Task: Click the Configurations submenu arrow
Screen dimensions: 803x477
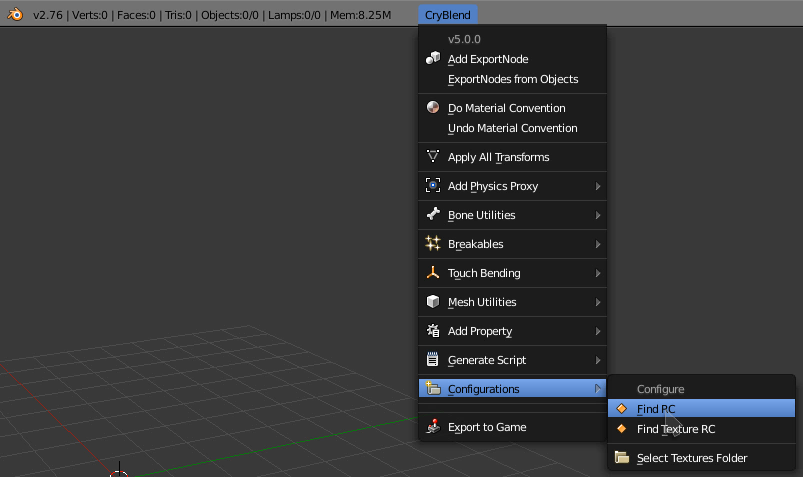Action: pyautogui.click(x=598, y=389)
